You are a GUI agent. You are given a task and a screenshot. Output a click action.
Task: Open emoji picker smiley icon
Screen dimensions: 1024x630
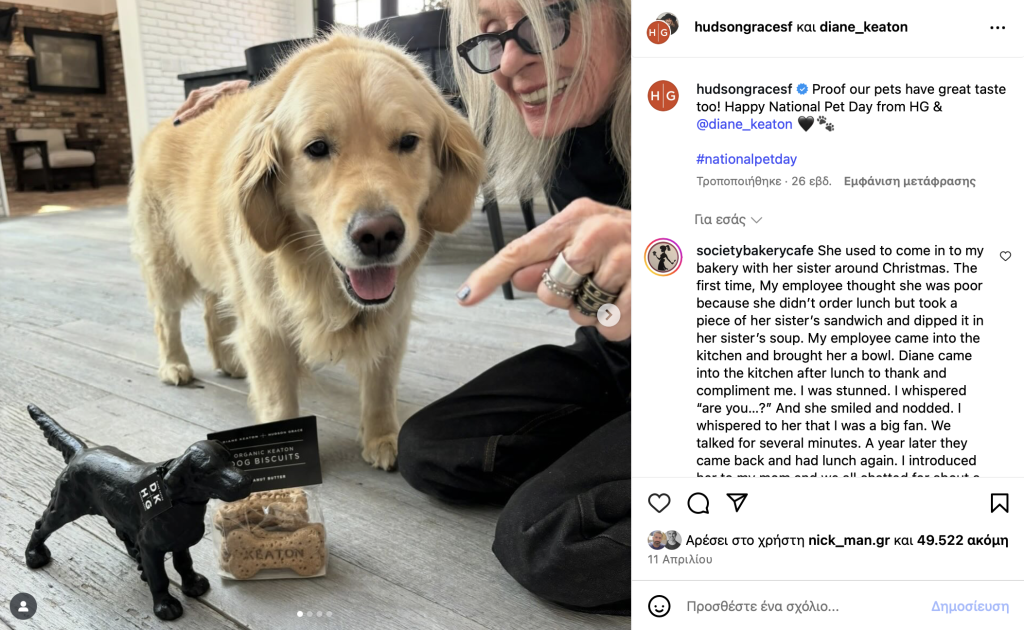(659, 606)
